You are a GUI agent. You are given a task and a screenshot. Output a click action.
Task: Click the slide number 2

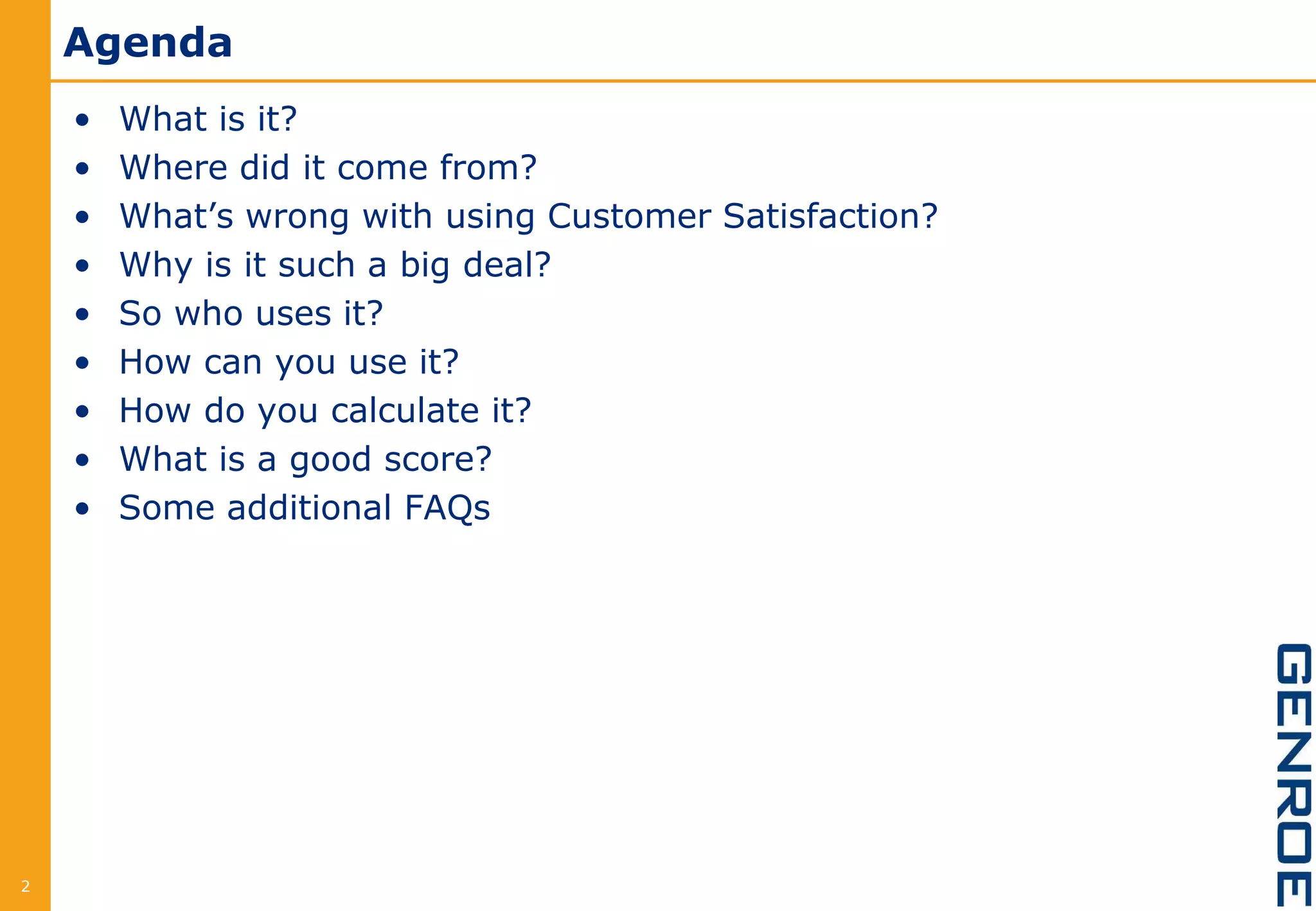pos(25,887)
